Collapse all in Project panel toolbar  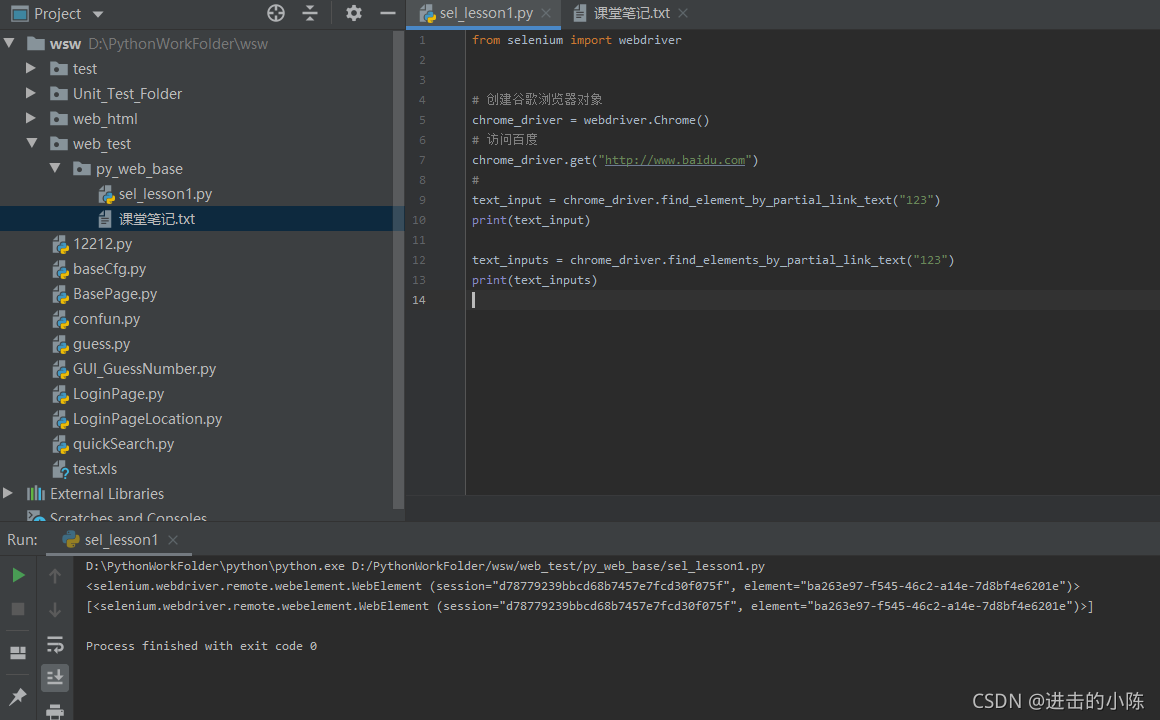(x=310, y=13)
